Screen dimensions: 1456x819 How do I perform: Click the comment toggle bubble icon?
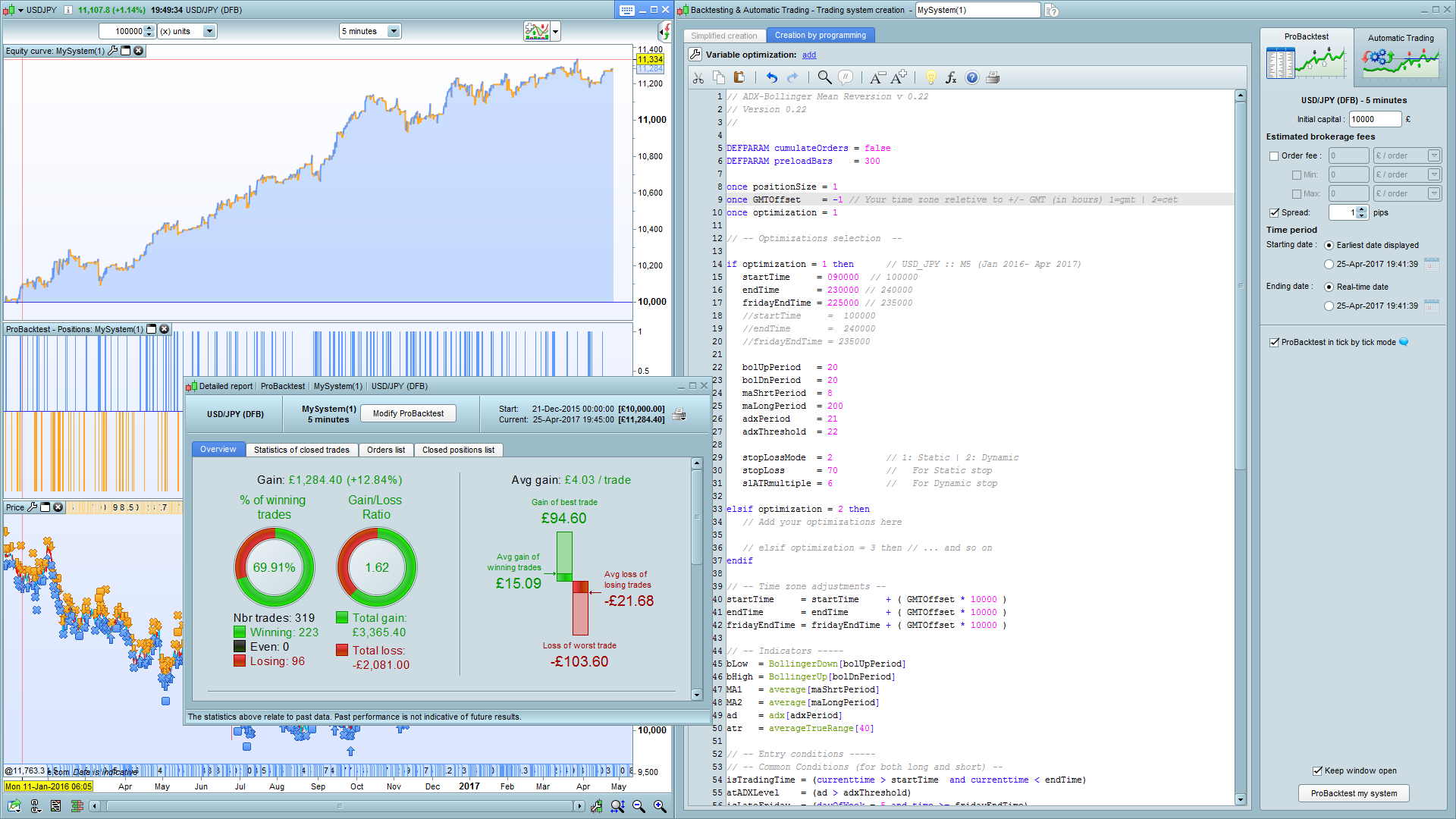pos(846,77)
